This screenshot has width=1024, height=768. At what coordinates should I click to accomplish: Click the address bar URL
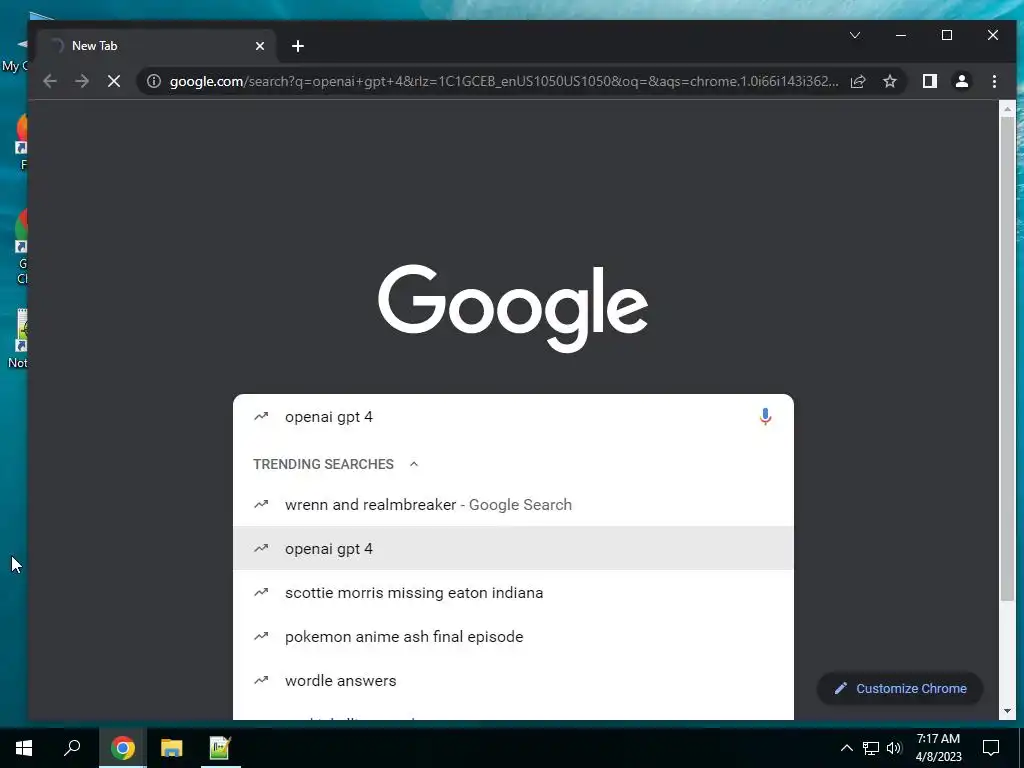point(504,81)
